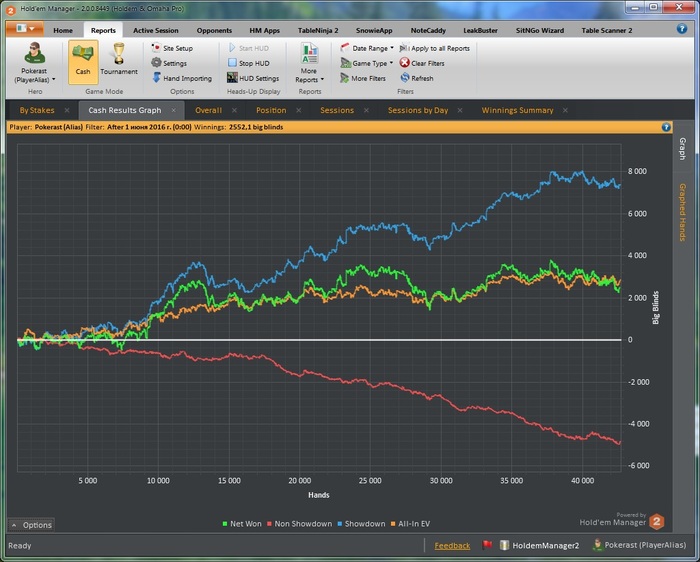Open application menu orange button
The width and height of the screenshot is (700, 562).
tap(25, 29)
